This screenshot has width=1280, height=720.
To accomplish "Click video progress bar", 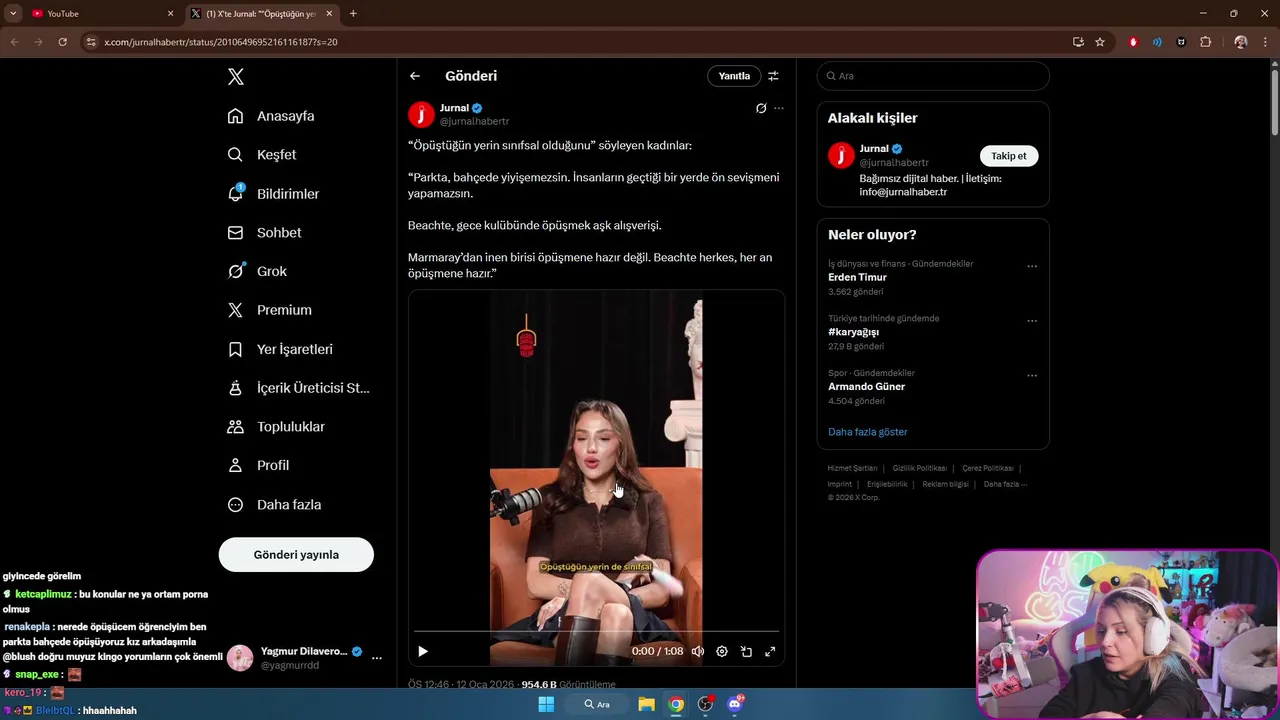I will 596,632.
